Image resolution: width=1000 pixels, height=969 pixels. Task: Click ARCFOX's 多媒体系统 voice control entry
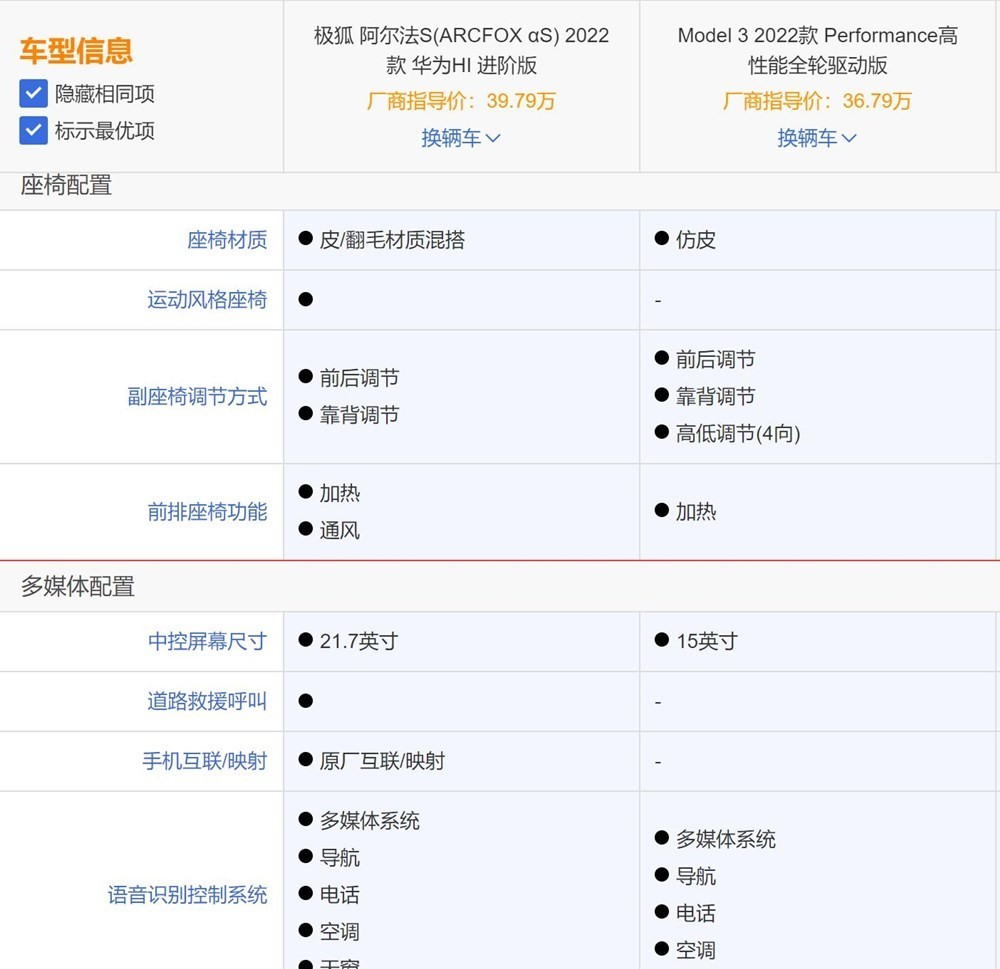[359, 820]
